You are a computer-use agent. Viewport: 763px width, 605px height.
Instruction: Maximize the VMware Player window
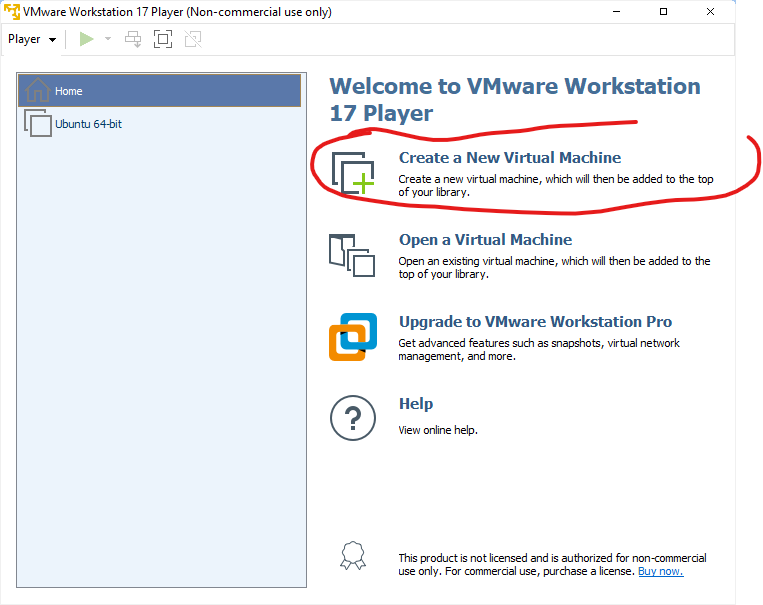(x=691, y=12)
